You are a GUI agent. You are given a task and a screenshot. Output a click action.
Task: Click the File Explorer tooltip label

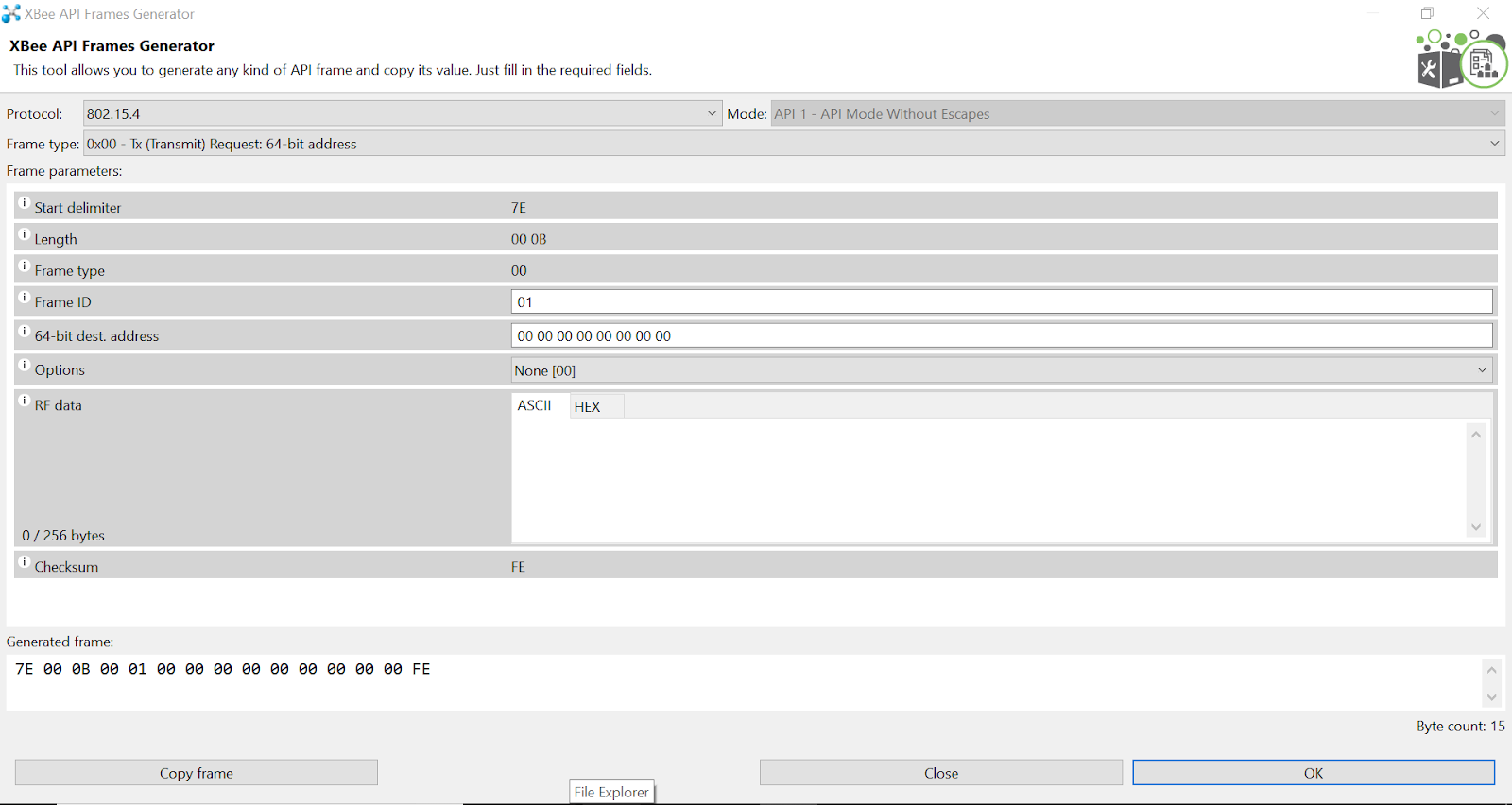tap(612, 792)
